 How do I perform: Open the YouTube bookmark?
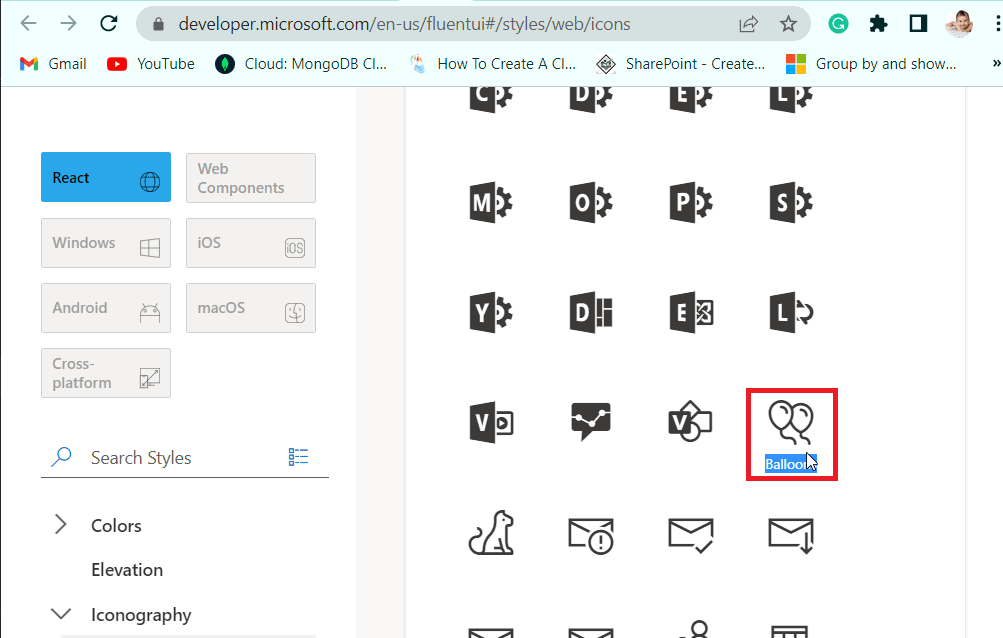(151, 64)
